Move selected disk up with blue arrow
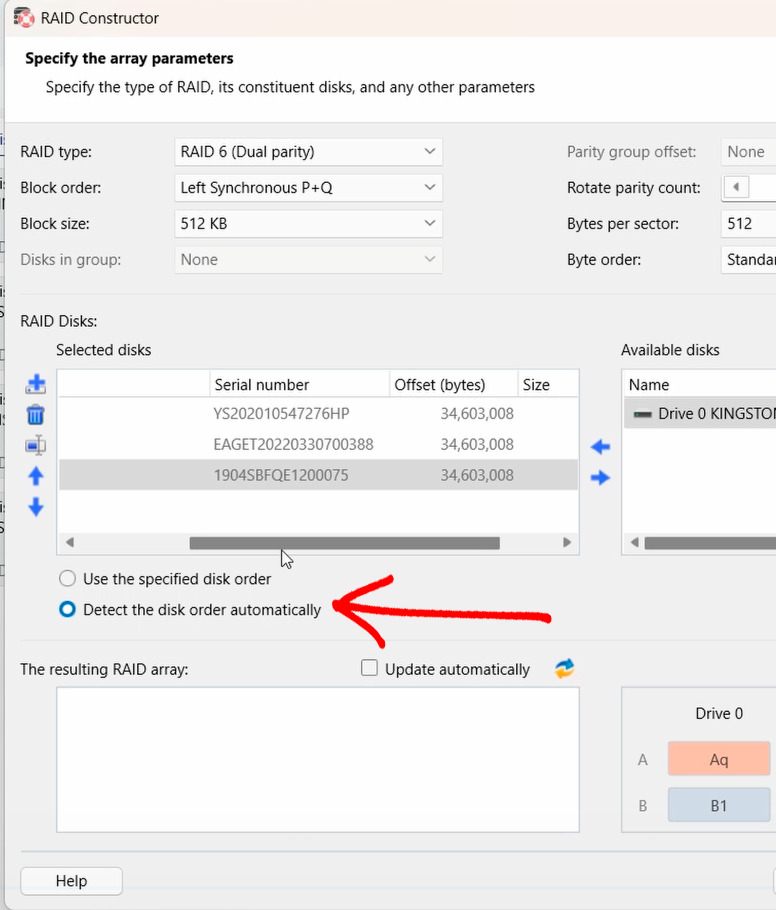Image resolution: width=776 pixels, height=910 pixels. pos(36,476)
